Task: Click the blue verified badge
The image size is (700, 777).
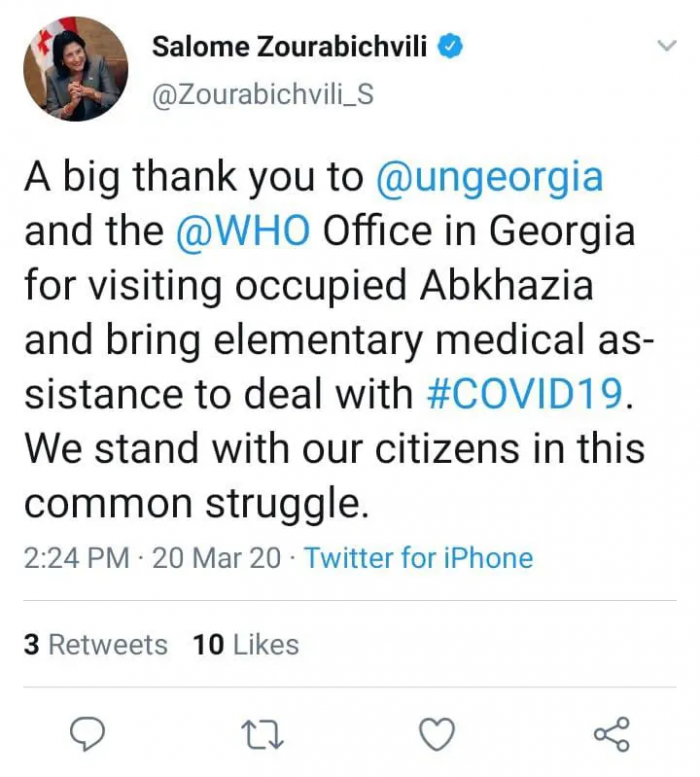Action: tap(452, 46)
